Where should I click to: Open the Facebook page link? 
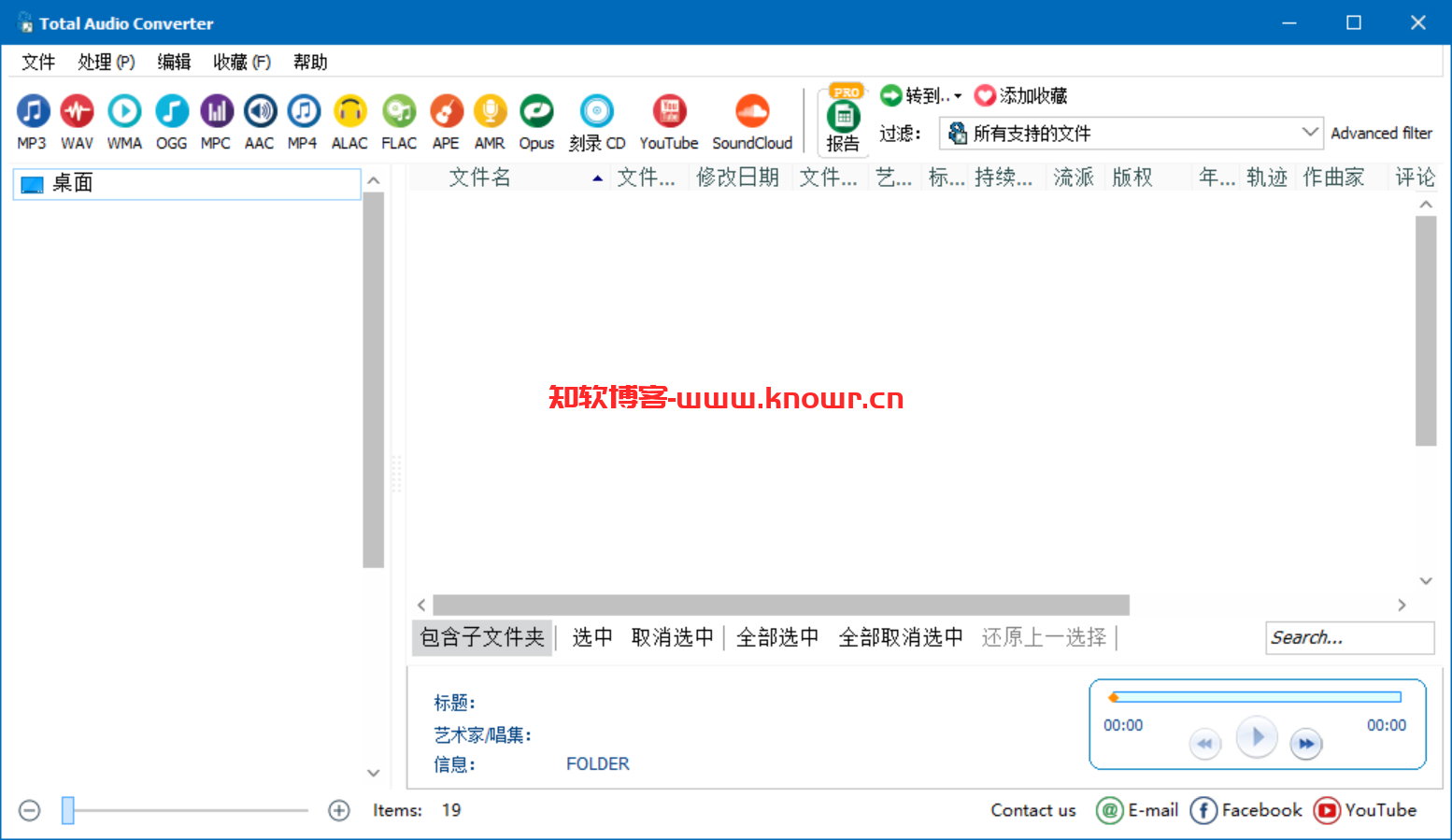click(x=1246, y=810)
